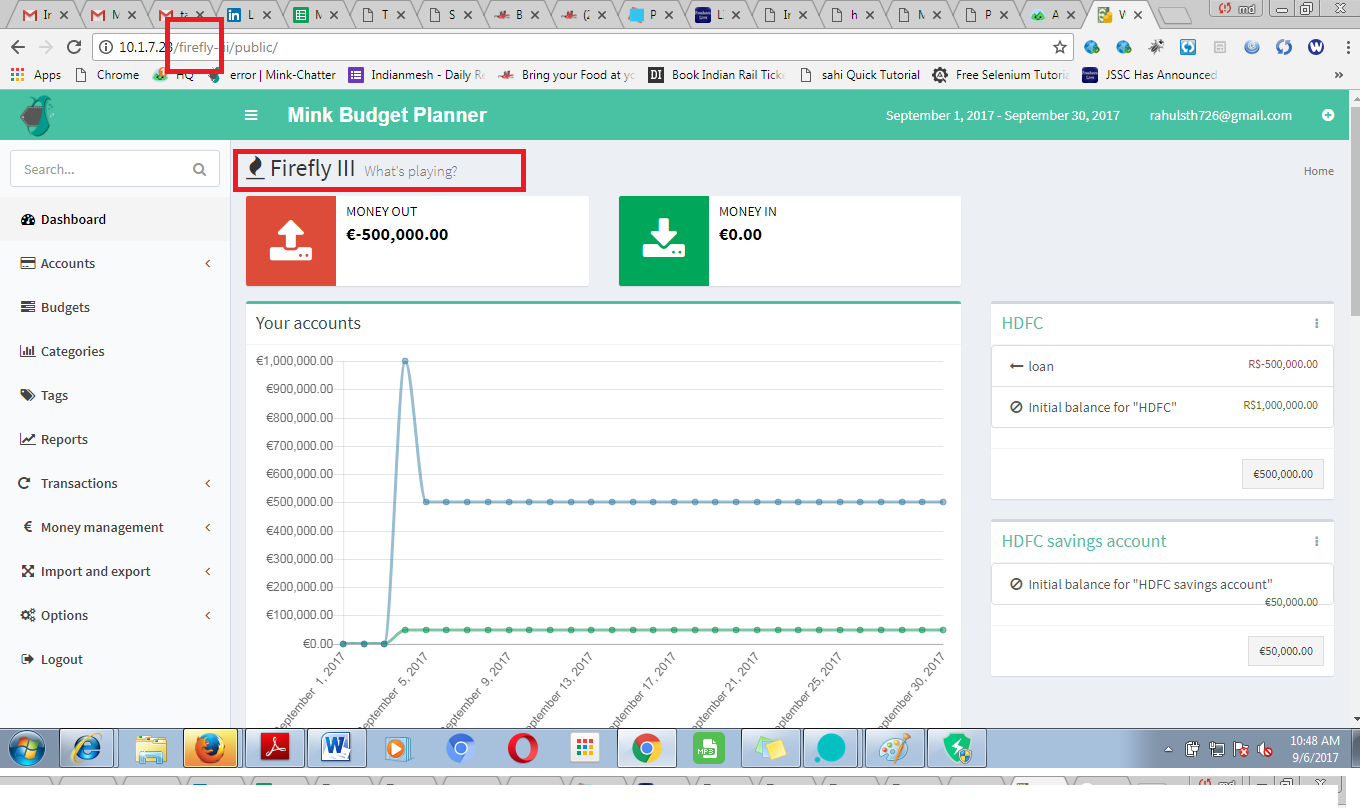Launch Internet Explorer from taskbar
1360x808 pixels.
click(87, 748)
